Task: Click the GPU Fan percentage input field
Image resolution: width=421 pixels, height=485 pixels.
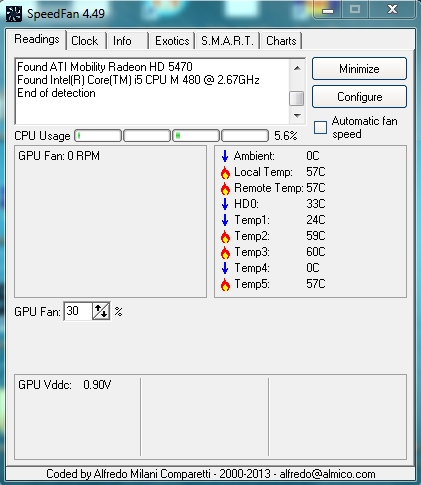Action: coord(78,311)
